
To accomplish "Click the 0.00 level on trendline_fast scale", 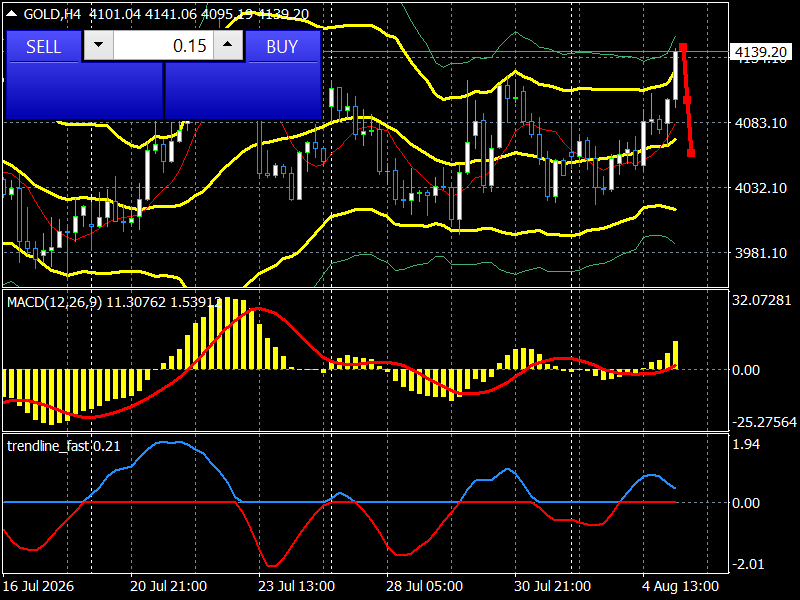I will (x=746, y=503).
